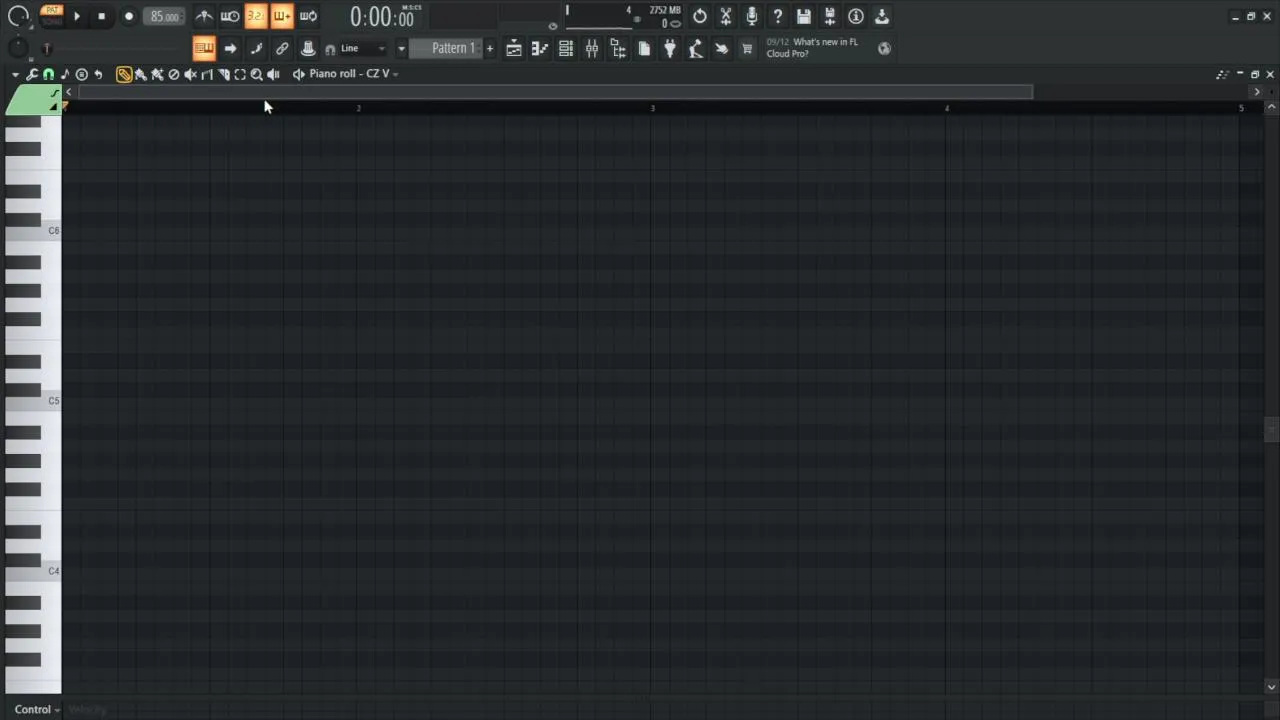Toggle typing keyboard to piano

[204, 48]
